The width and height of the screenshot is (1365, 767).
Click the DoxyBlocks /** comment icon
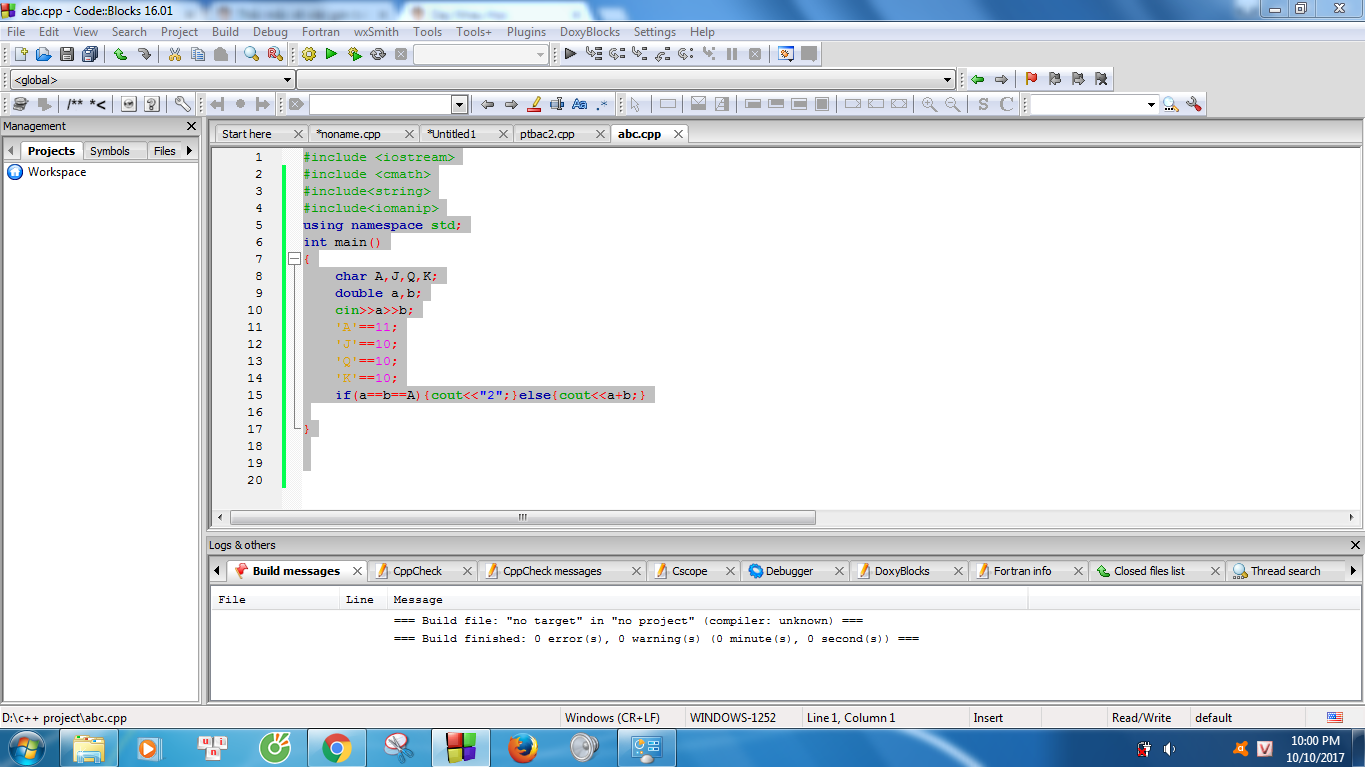pyautogui.click(x=75, y=104)
